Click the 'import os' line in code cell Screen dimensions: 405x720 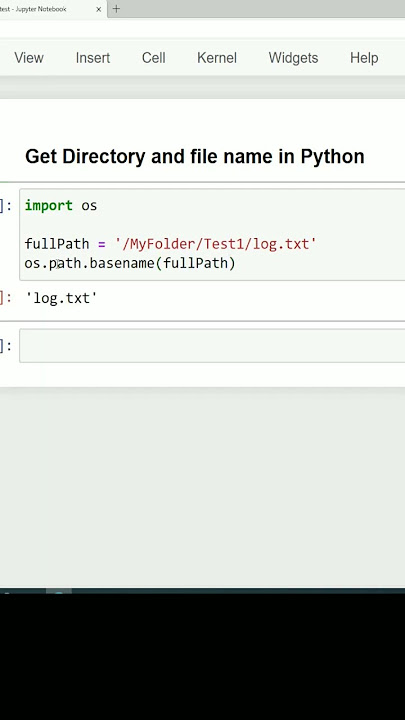coord(61,205)
